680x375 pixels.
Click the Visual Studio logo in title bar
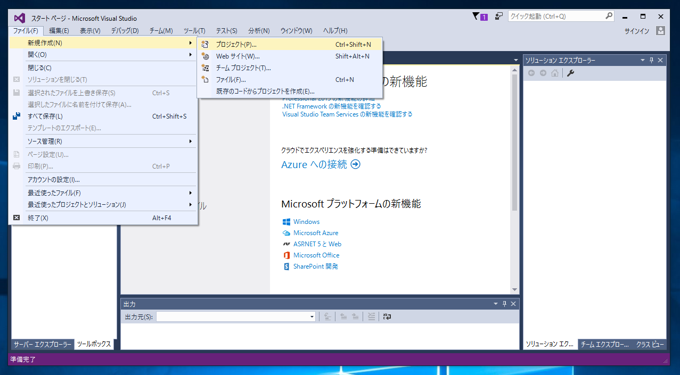(20, 18)
